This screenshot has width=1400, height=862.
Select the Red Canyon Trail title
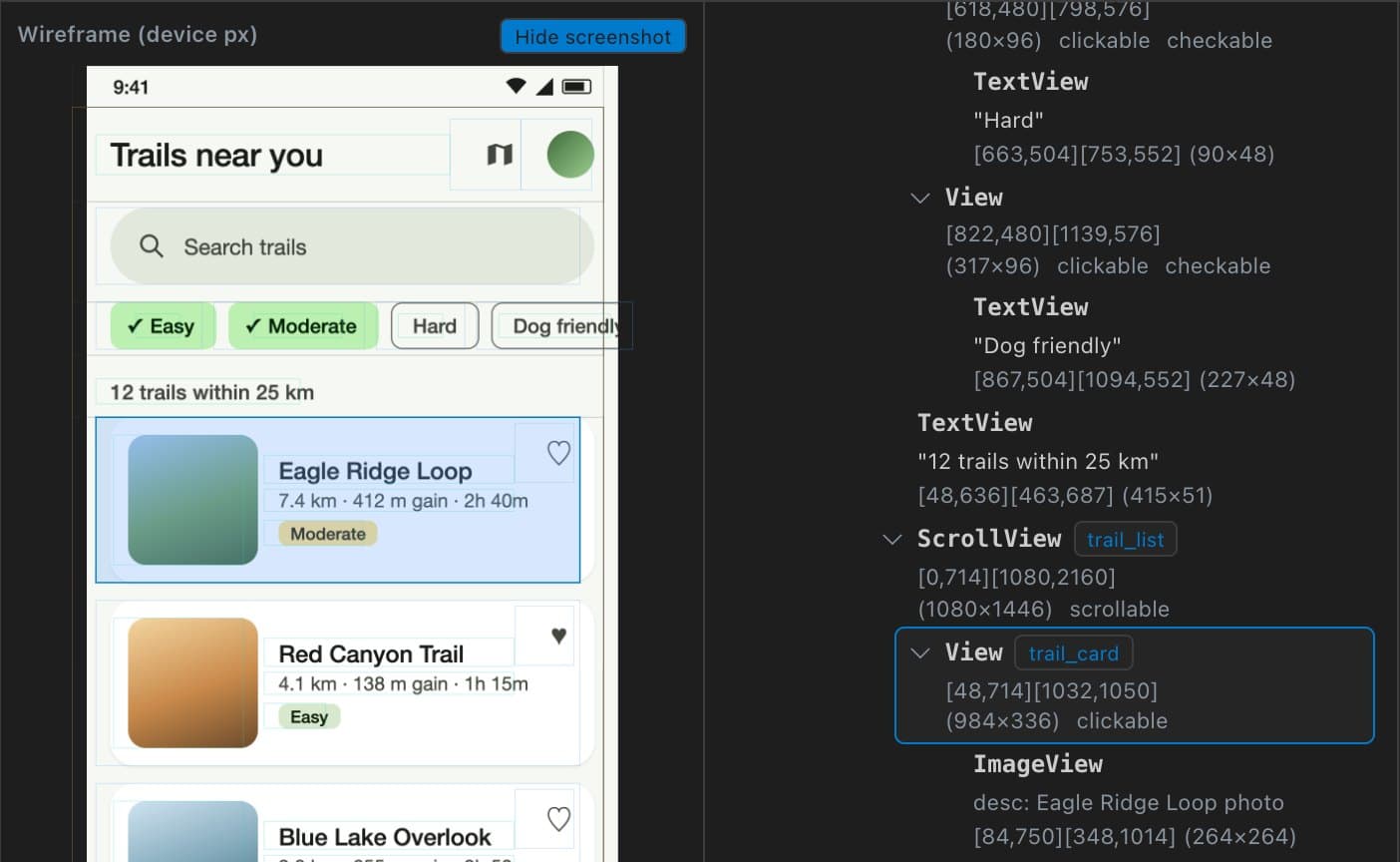(371, 653)
